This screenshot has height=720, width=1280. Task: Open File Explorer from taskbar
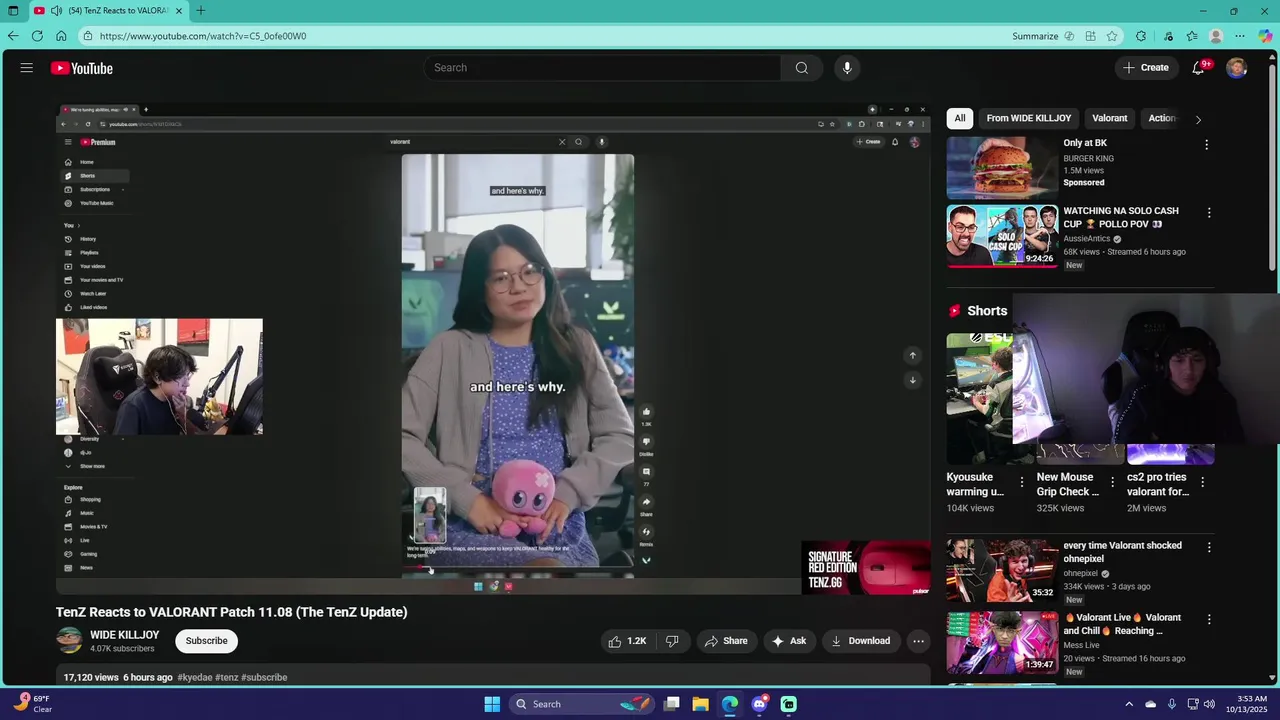[700, 704]
